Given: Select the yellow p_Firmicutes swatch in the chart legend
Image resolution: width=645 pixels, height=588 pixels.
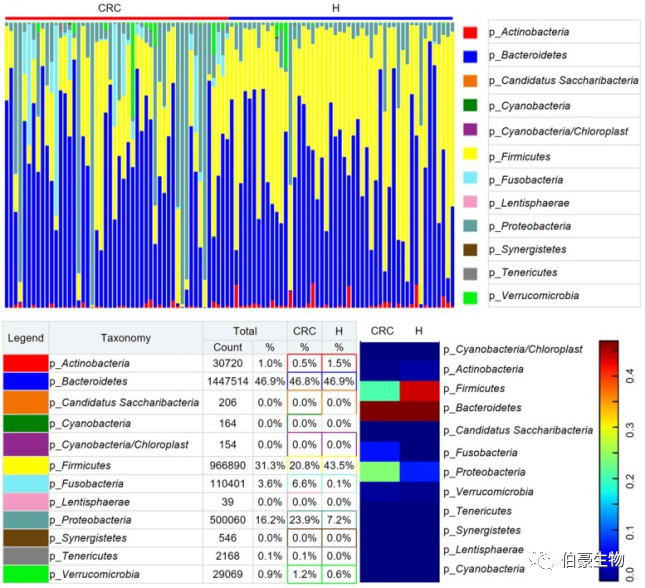Looking at the screenshot, I should tap(469, 155).
